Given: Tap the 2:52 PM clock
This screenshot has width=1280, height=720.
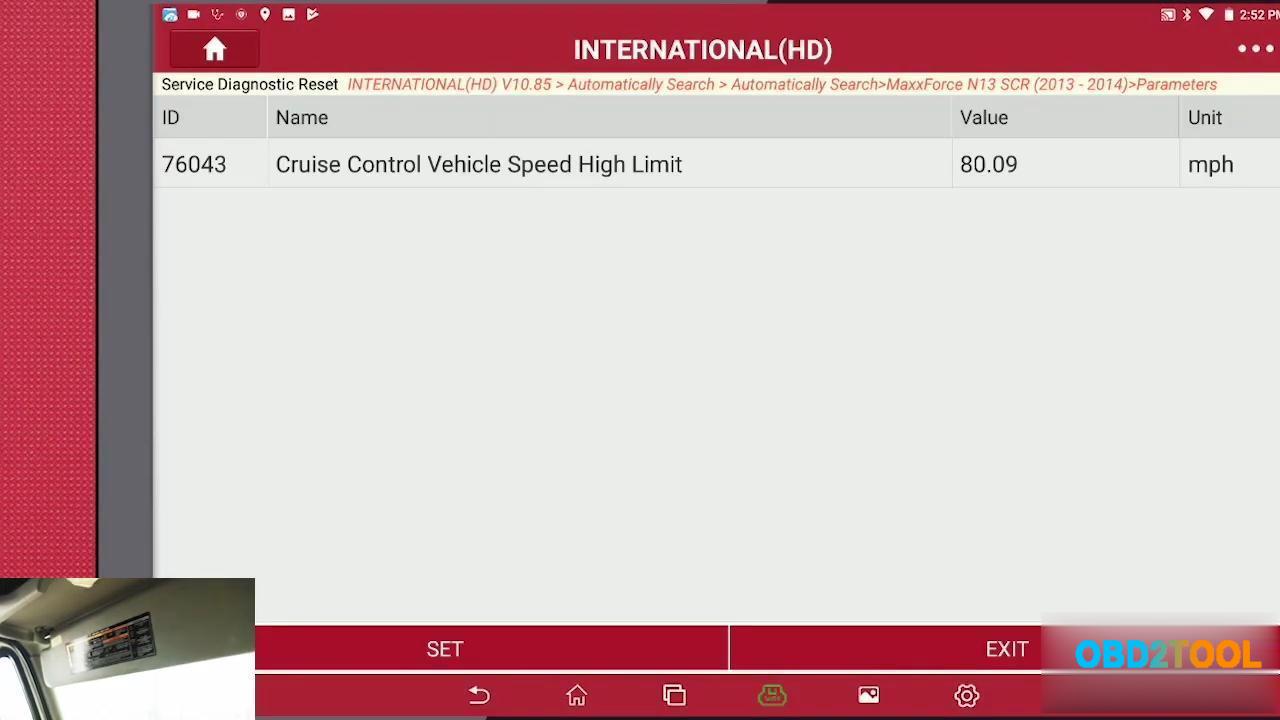Looking at the screenshot, I should coord(1259,14).
